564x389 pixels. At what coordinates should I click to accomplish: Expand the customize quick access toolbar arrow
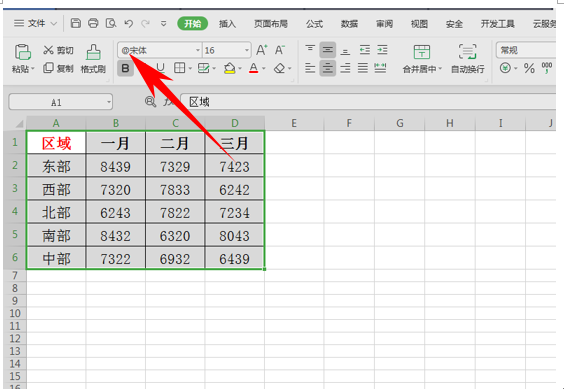163,24
